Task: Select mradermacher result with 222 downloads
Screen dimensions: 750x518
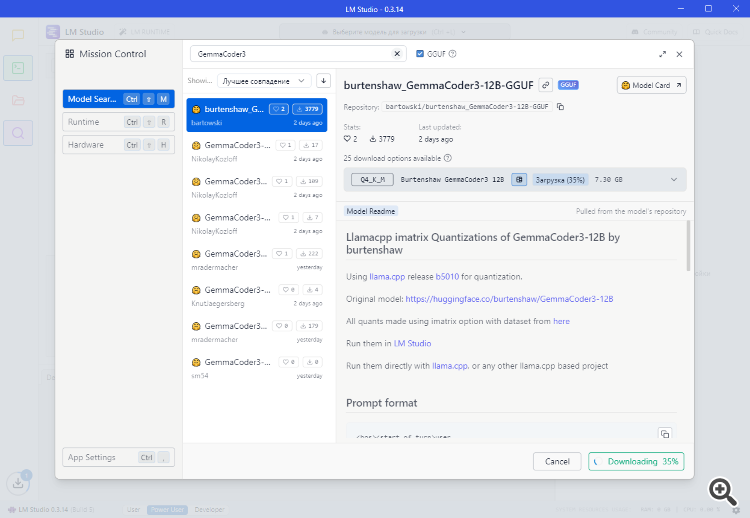Action: (x=257, y=260)
